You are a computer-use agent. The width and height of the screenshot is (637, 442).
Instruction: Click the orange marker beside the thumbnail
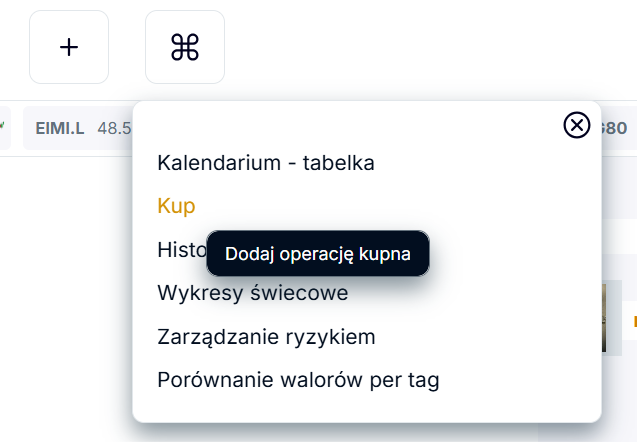coord(634,320)
